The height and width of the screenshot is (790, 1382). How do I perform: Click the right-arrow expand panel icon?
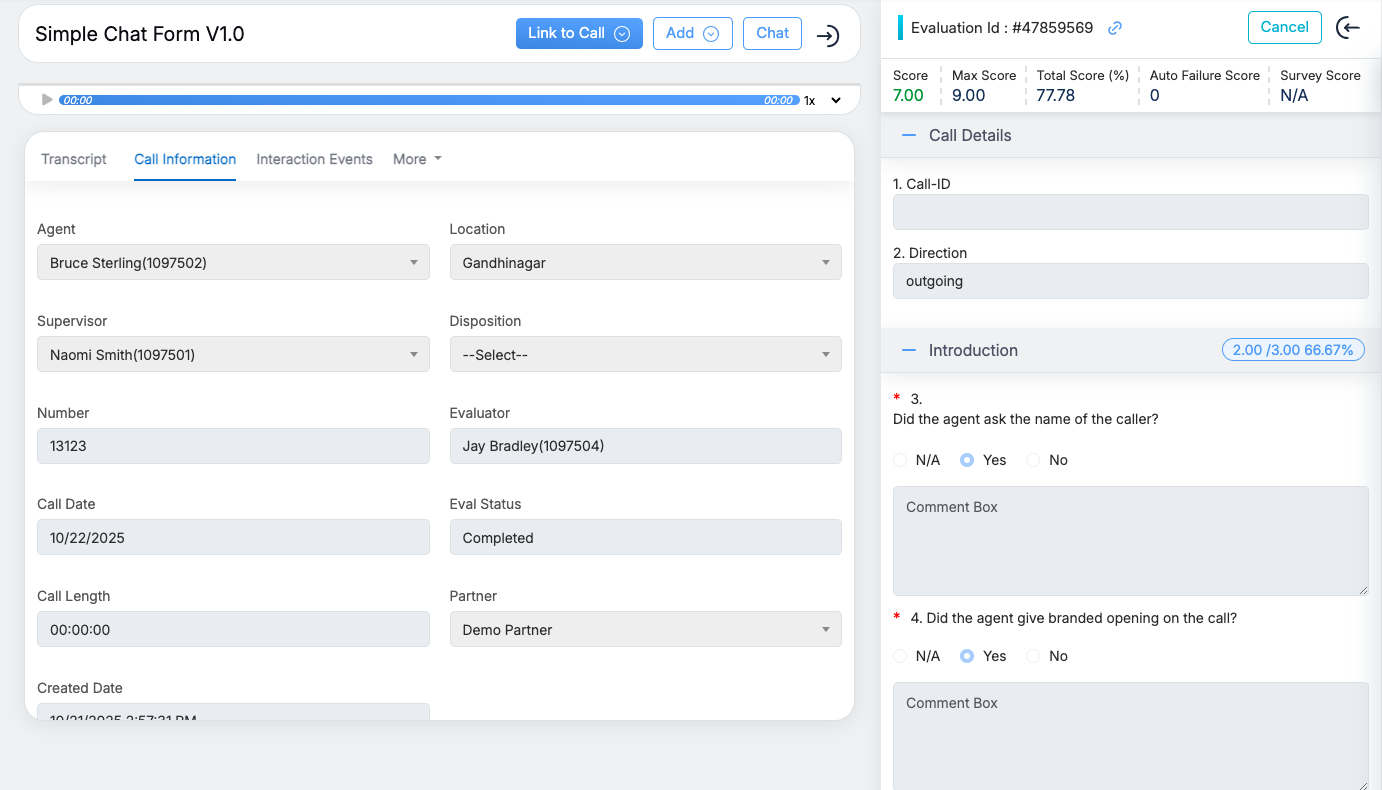[827, 35]
